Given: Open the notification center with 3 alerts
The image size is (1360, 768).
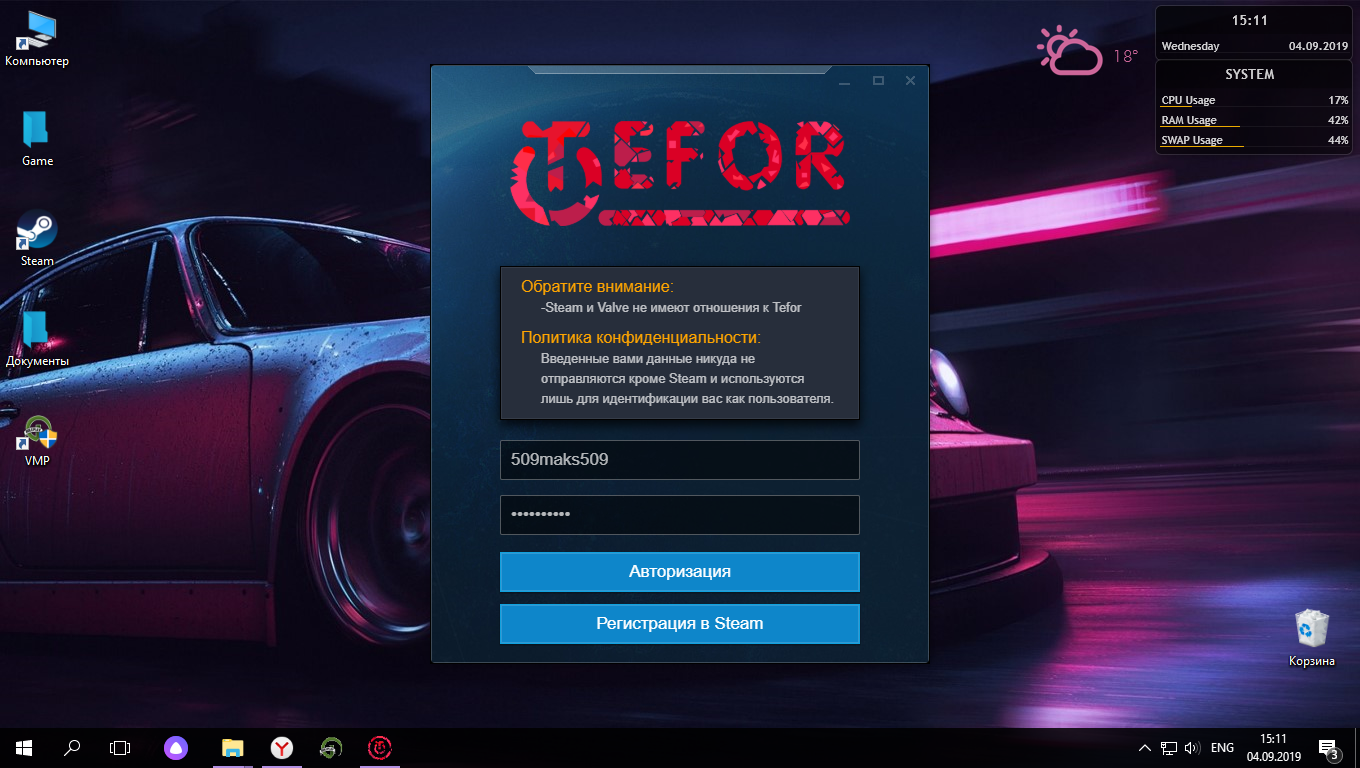Looking at the screenshot, I should pyautogui.click(x=1328, y=748).
